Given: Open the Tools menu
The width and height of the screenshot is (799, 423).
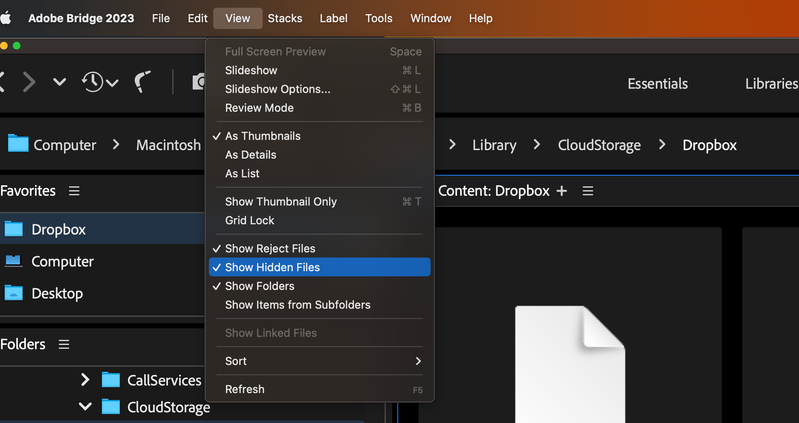Looking at the screenshot, I should pos(379,18).
